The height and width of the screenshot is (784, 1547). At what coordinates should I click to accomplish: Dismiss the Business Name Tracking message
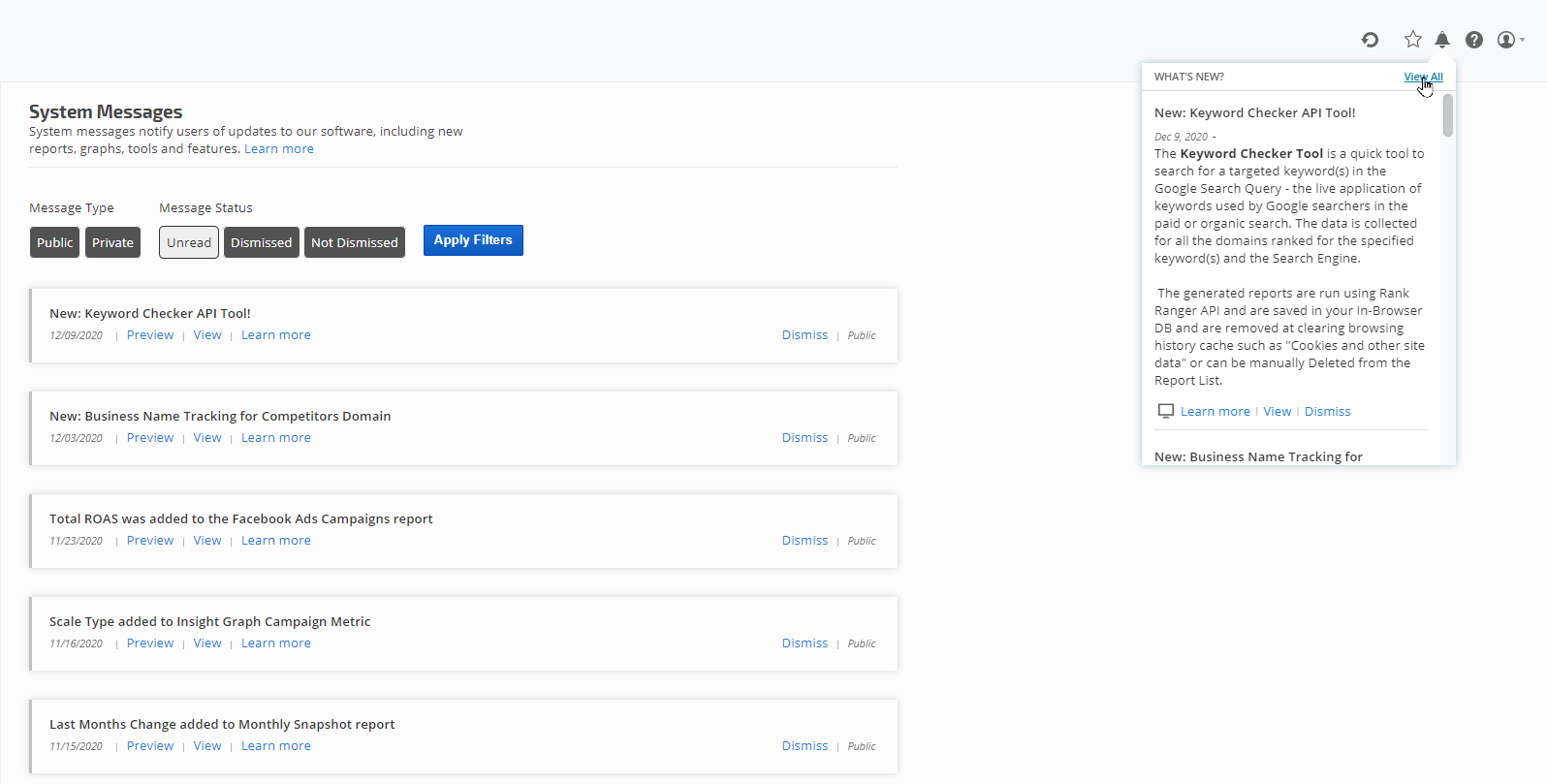coord(805,438)
